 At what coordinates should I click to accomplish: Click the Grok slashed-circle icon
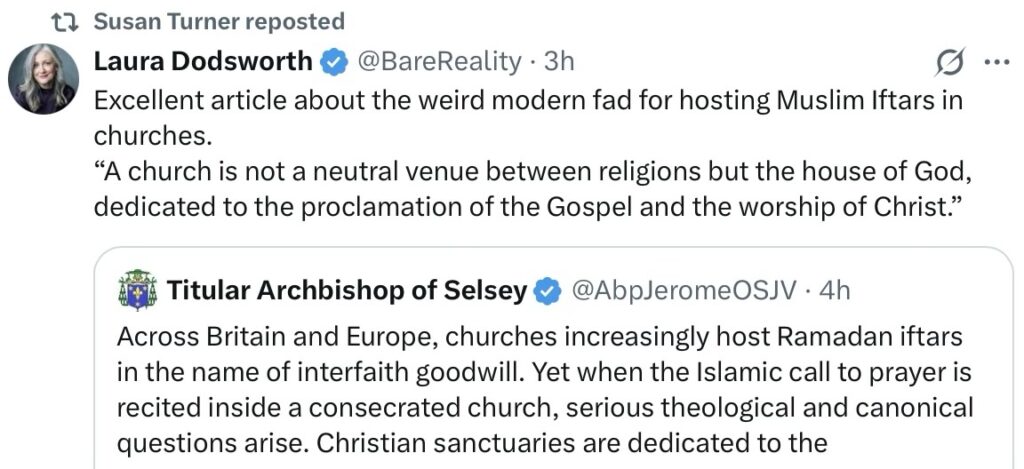pos(948,63)
